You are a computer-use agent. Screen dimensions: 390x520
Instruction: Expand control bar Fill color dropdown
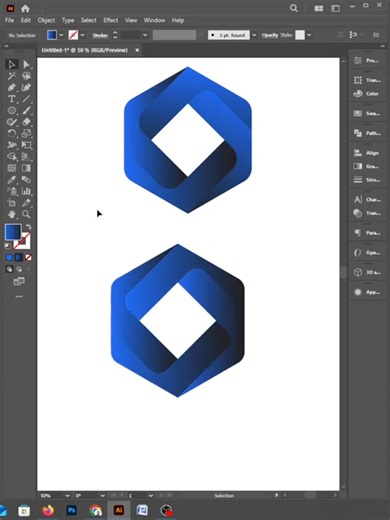[x=61, y=35]
